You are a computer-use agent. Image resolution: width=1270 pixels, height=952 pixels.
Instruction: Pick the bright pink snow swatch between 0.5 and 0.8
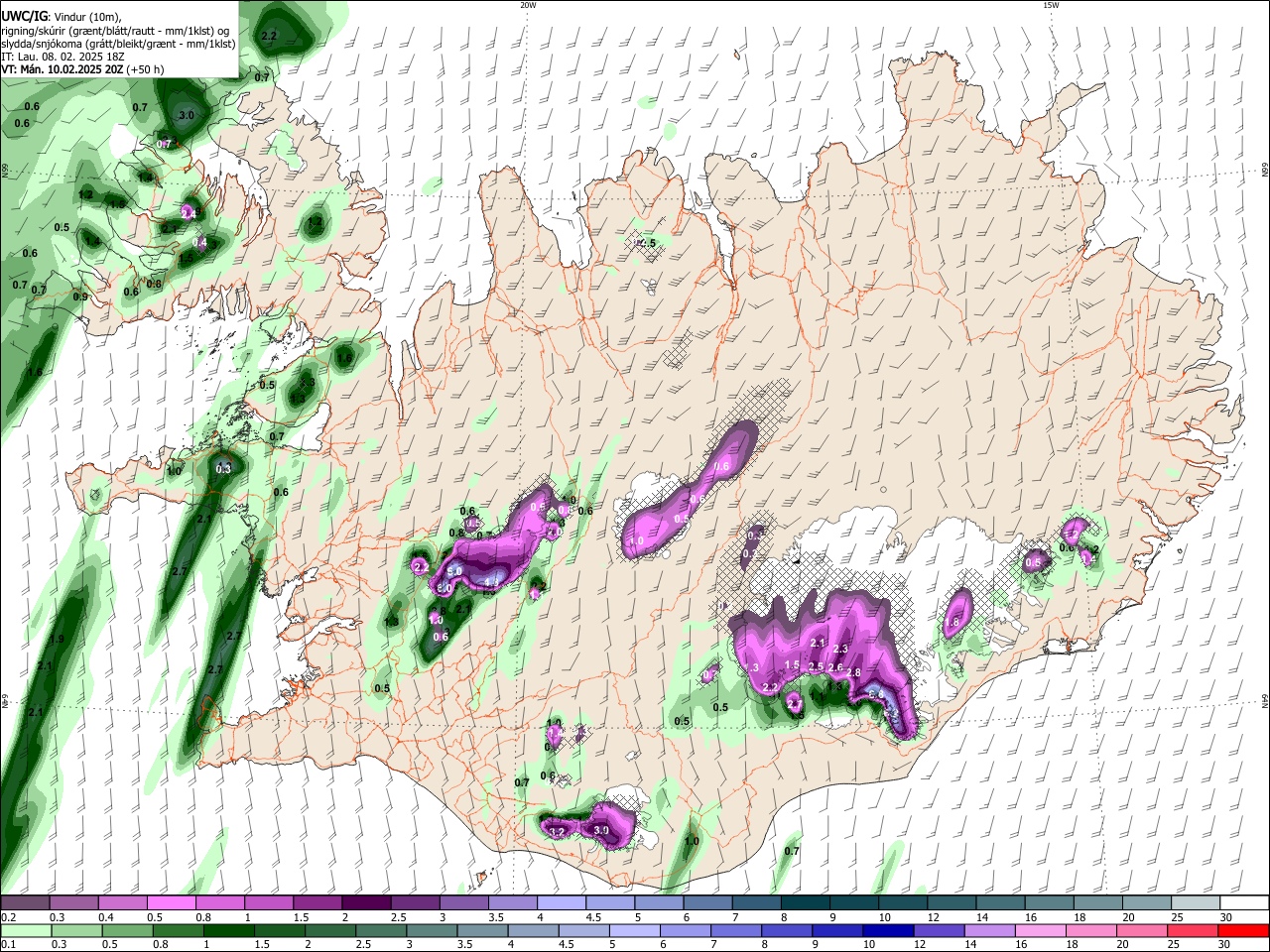pos(171,902)
